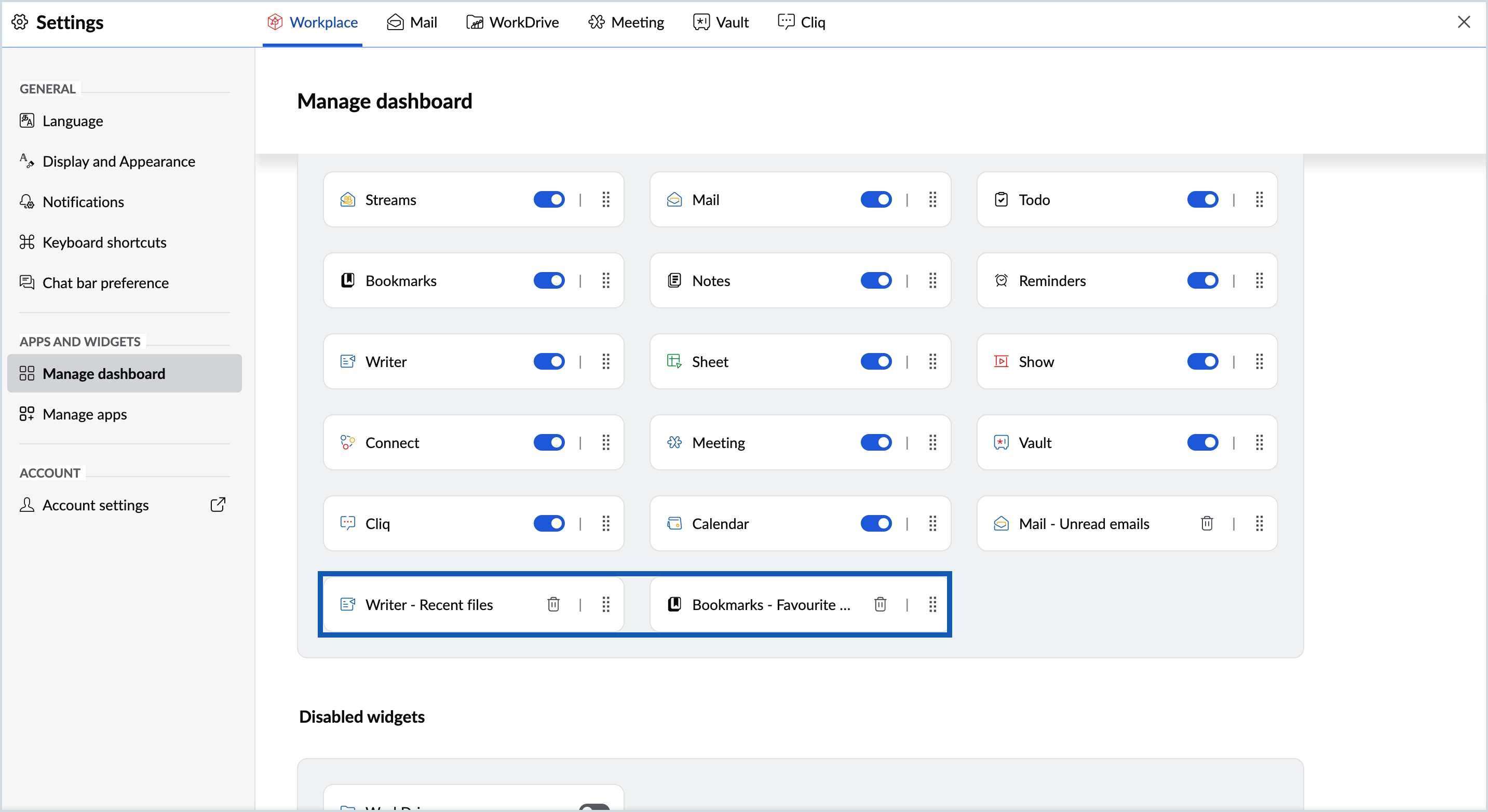
Task: Click the Streams widget icon
Action: pyautogui.click(x=348, y=200)
